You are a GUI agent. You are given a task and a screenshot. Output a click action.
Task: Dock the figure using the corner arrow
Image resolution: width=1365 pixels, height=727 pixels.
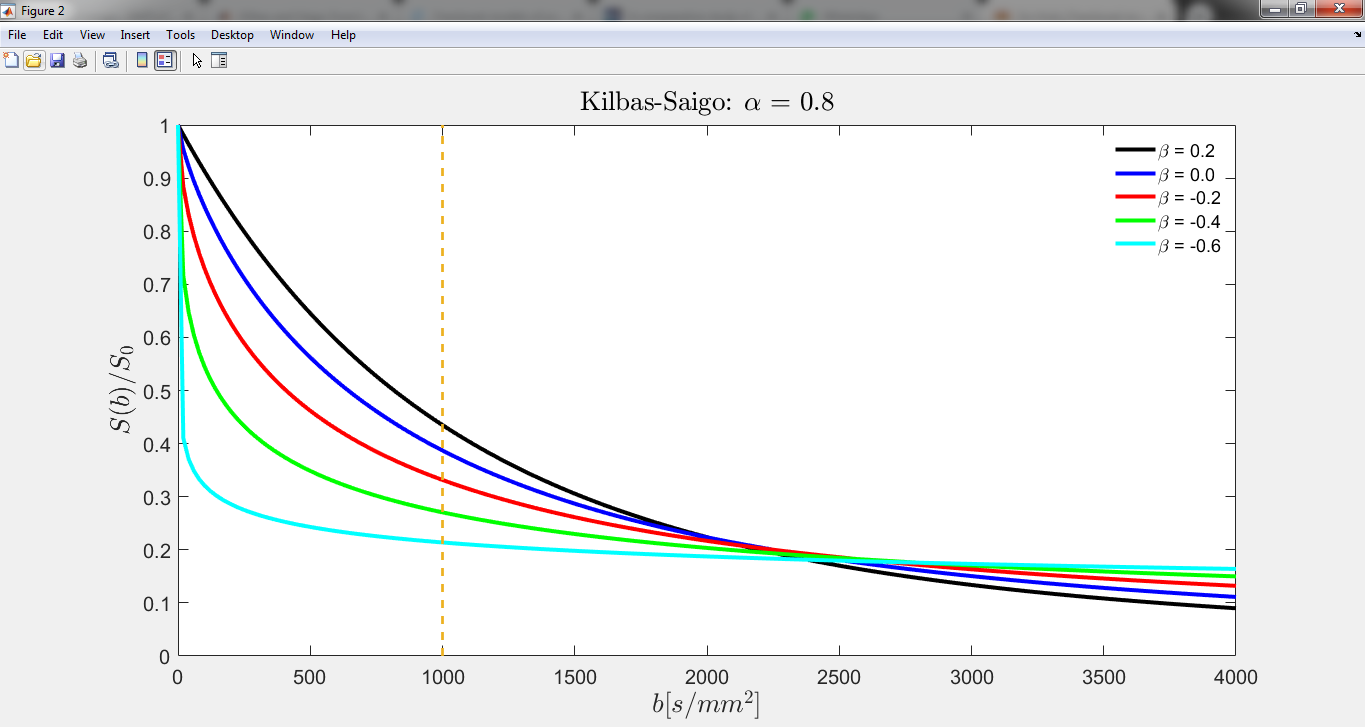[x=1356, y=35]
